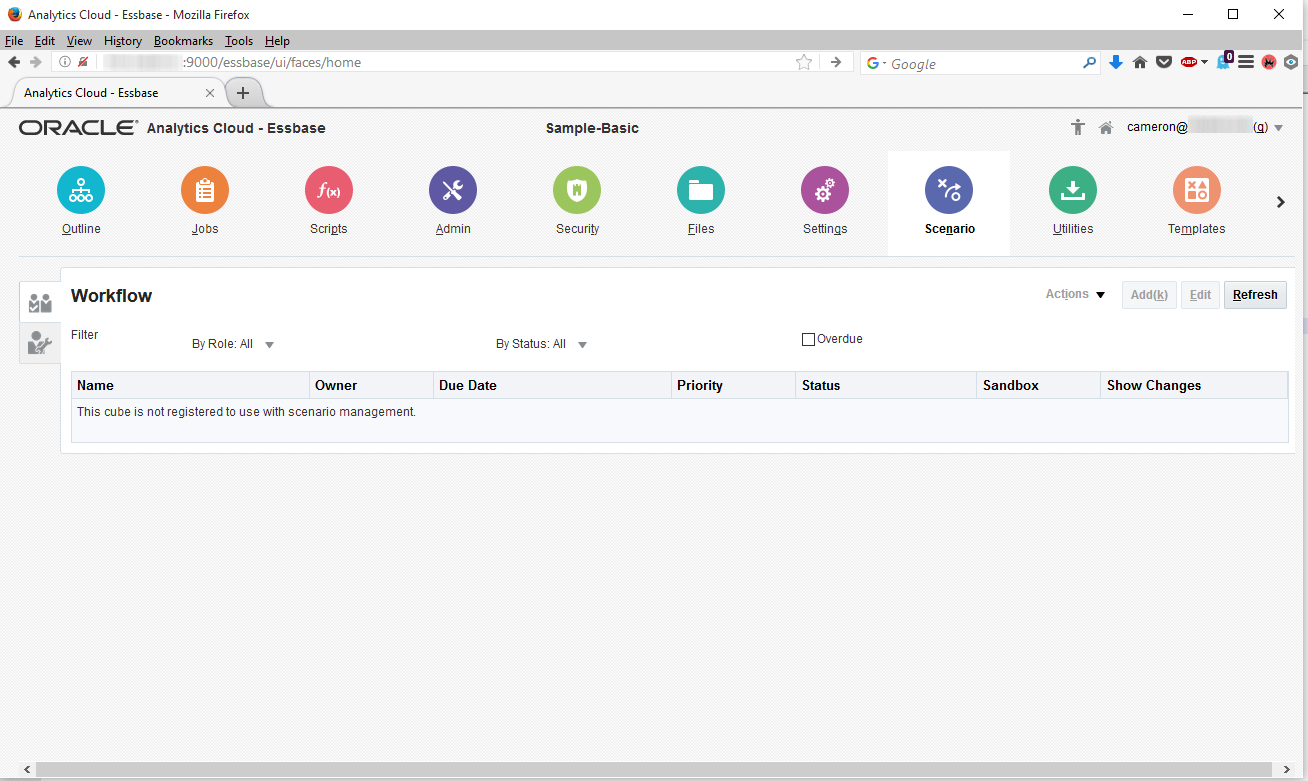
Task: Open Adblock Plus dropdown arrow
Action: coord(1204,62)
